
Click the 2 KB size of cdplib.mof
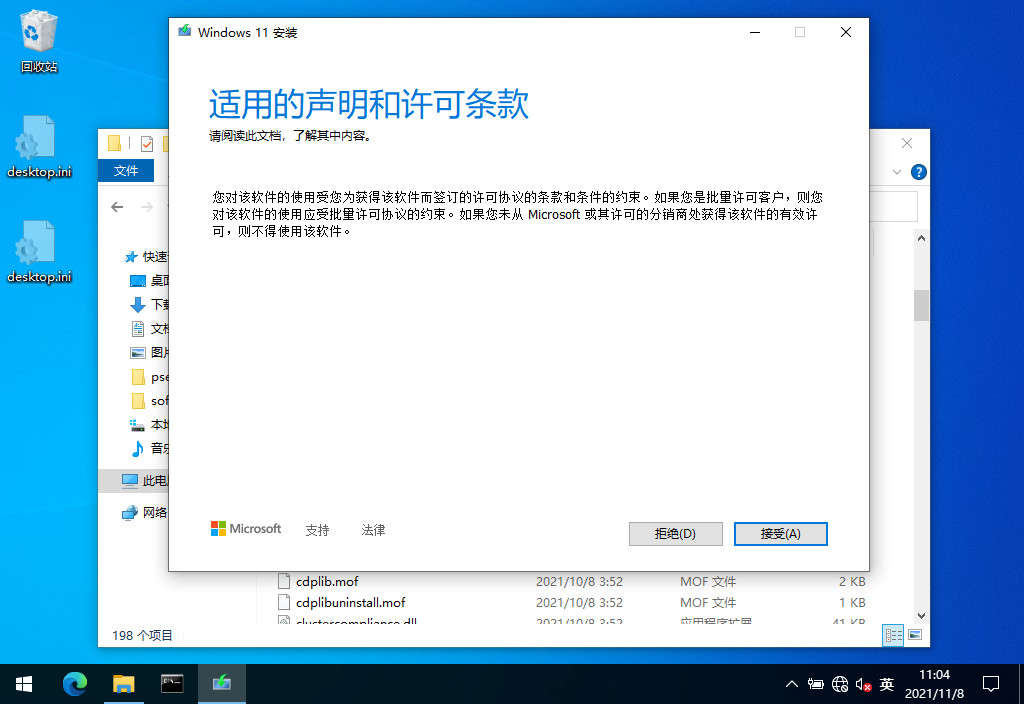click(852, 581)
